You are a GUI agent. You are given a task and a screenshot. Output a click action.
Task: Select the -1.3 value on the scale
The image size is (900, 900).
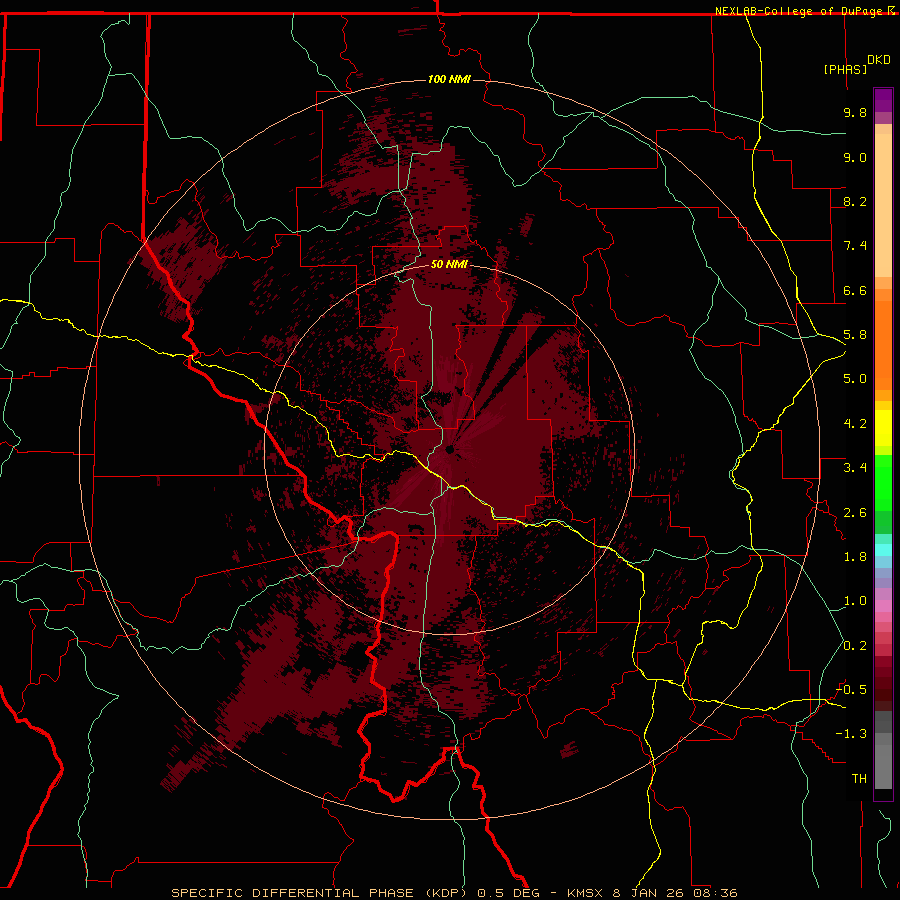[851, 734]
